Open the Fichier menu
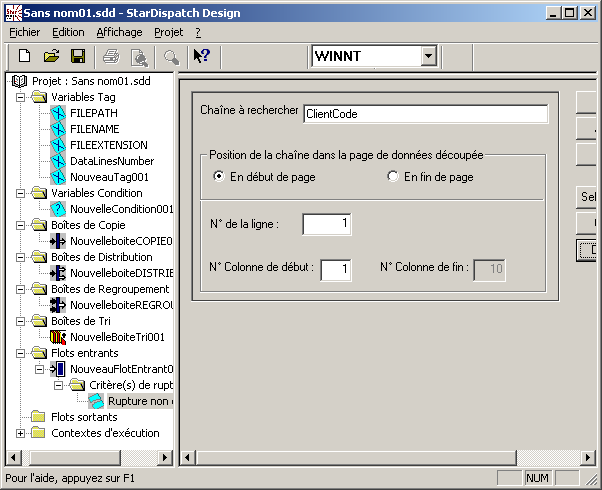 [x=24, y=32]
